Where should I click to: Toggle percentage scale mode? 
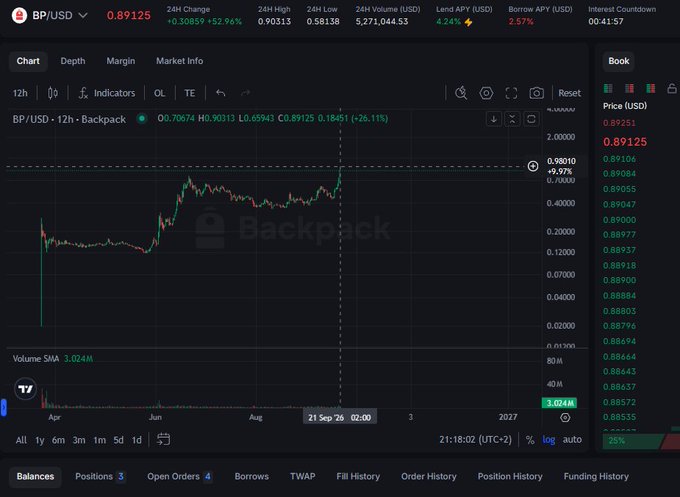point(530,440)
